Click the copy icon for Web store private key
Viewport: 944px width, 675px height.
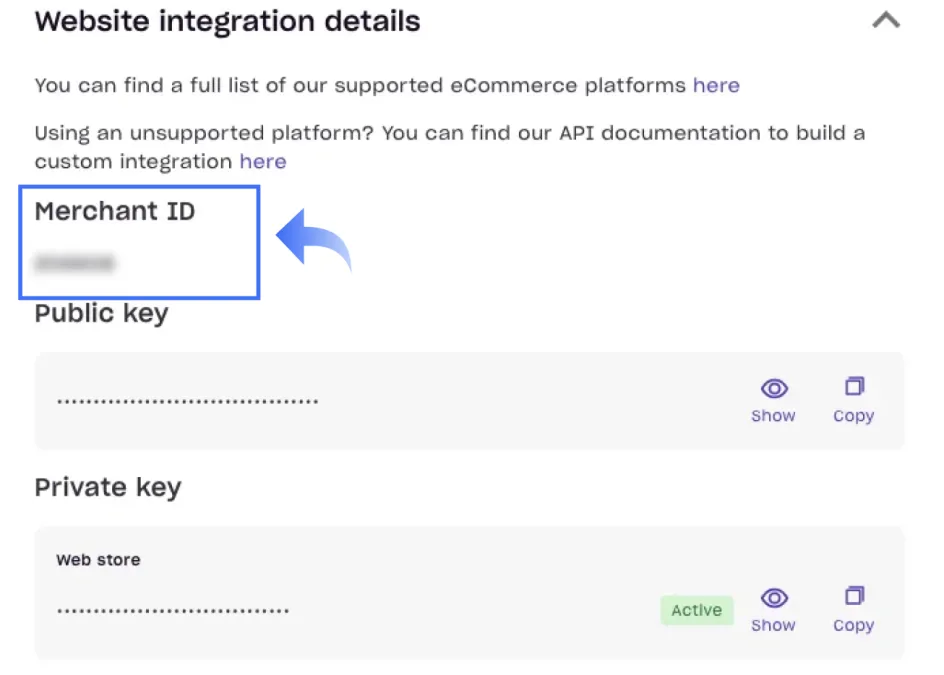click(x=854, y=596)
